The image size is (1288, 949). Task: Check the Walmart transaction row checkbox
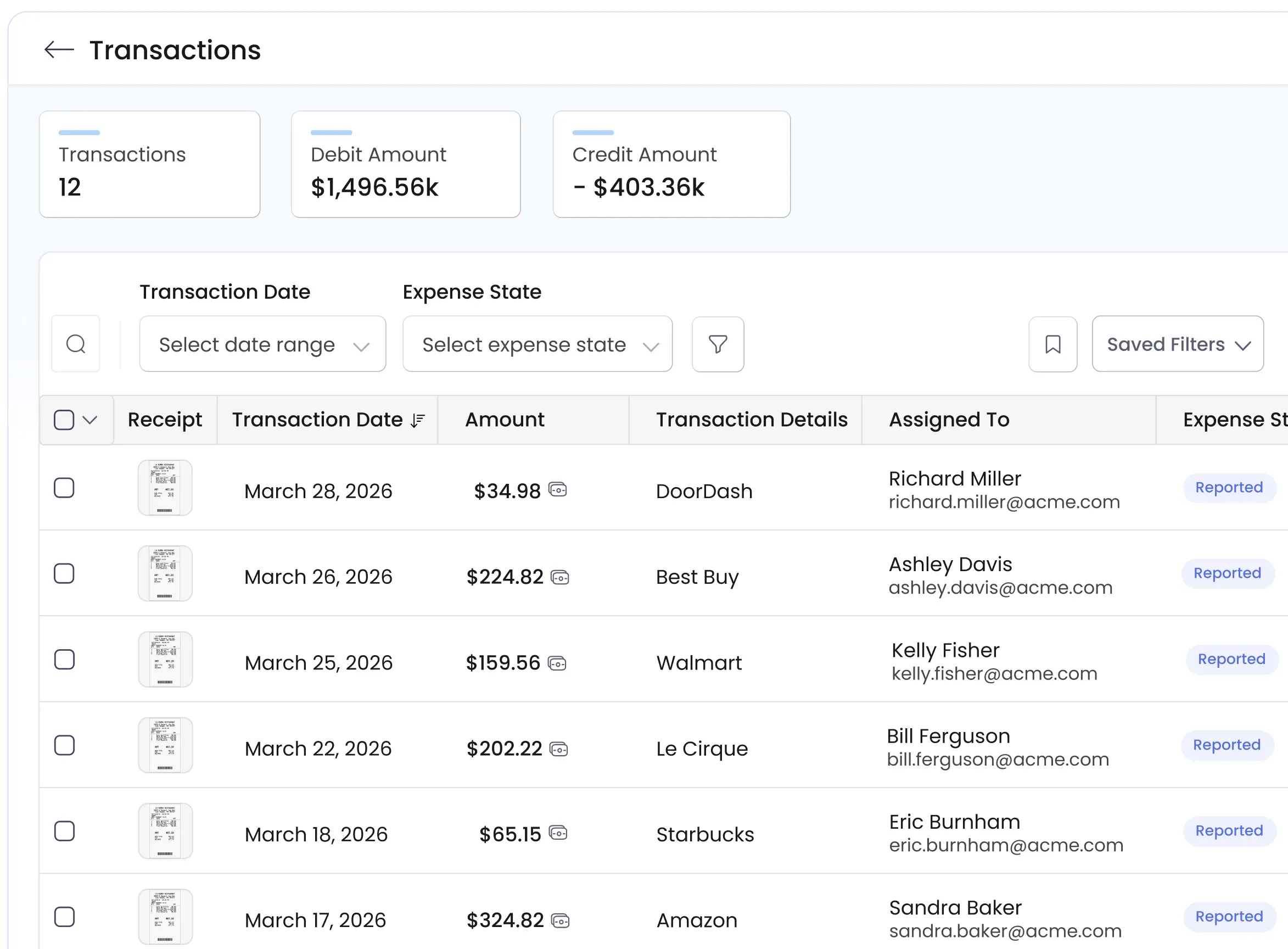click(64, 659)
